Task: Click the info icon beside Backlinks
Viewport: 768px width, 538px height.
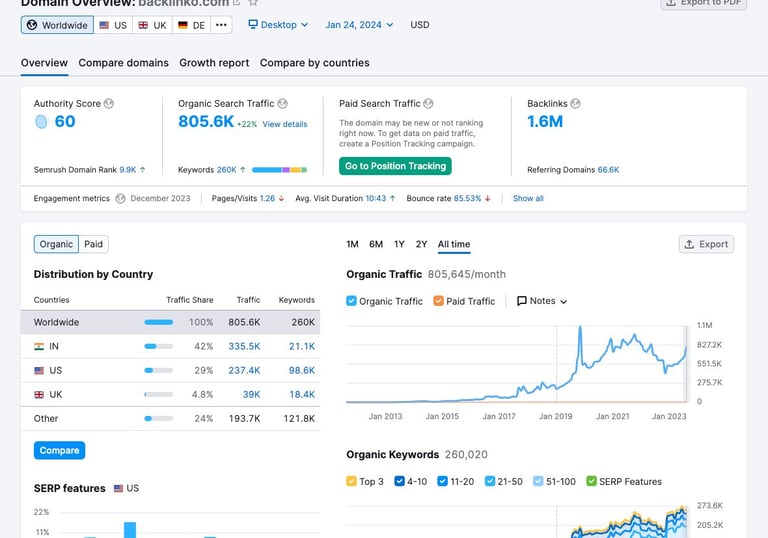Action: [x=576, y=103]
